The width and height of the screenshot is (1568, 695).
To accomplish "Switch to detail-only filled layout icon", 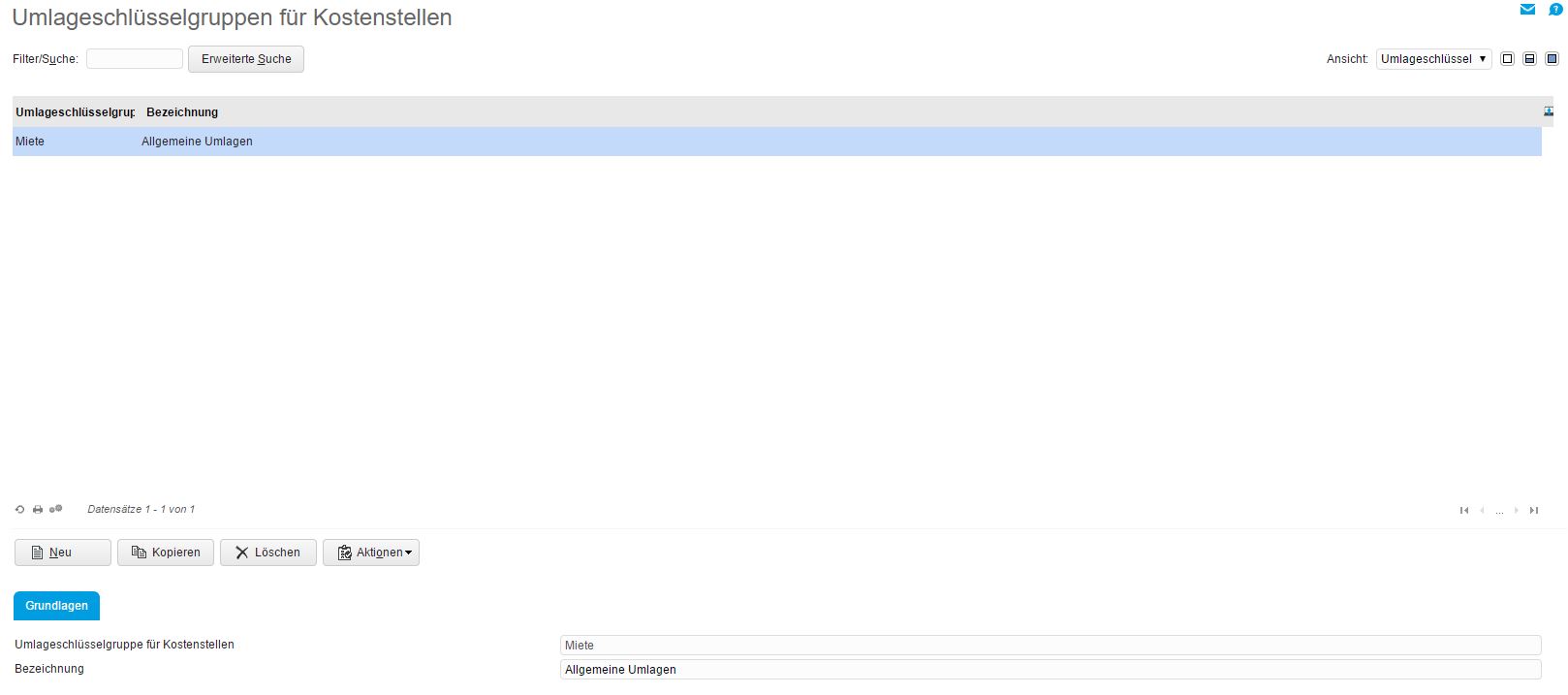I will [1552, 59].
